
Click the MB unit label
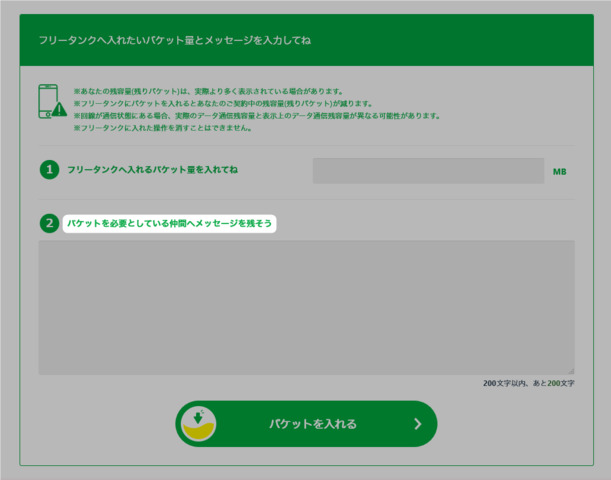(560, 171)
